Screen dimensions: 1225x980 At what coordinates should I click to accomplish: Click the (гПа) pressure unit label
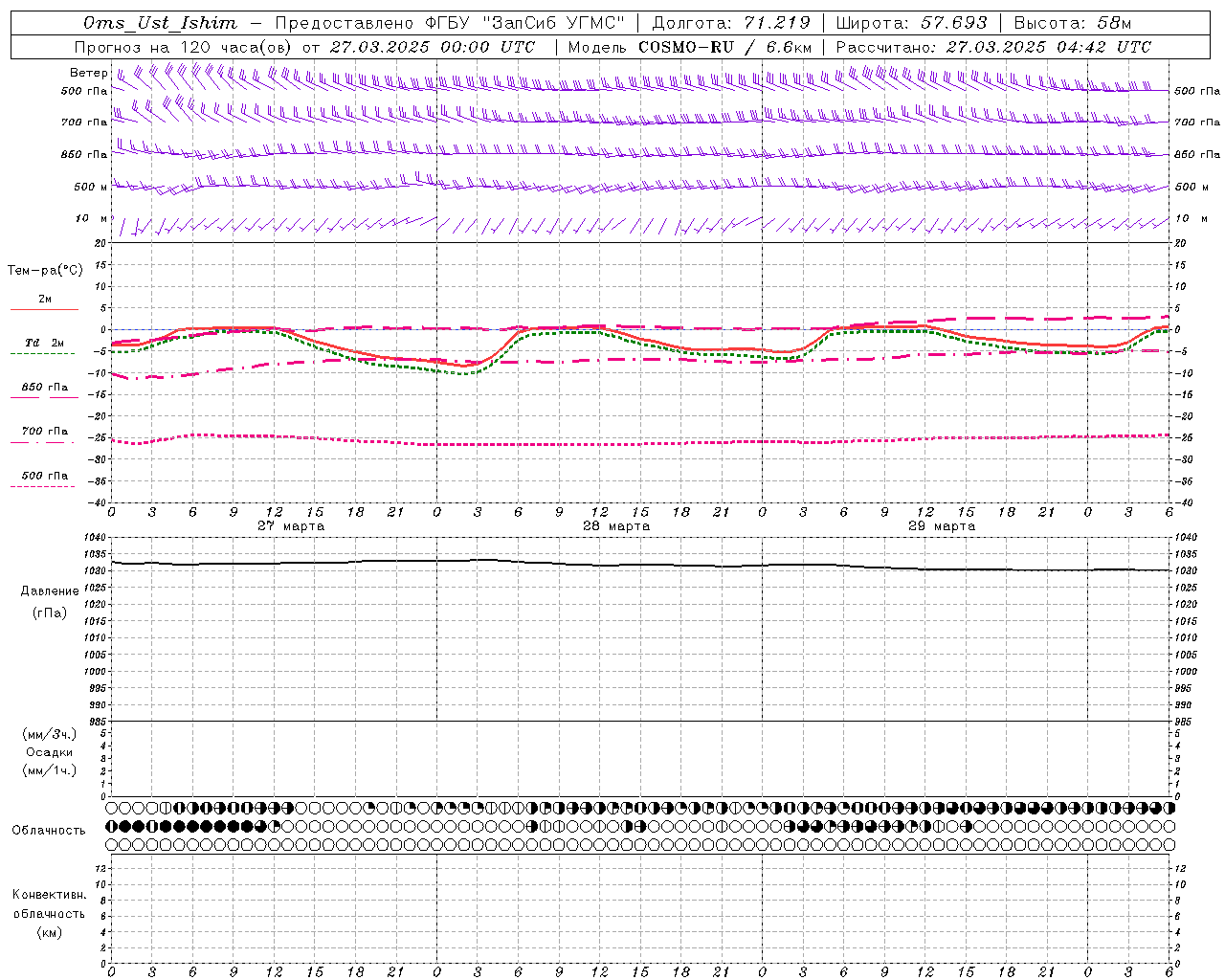point(50,612)
